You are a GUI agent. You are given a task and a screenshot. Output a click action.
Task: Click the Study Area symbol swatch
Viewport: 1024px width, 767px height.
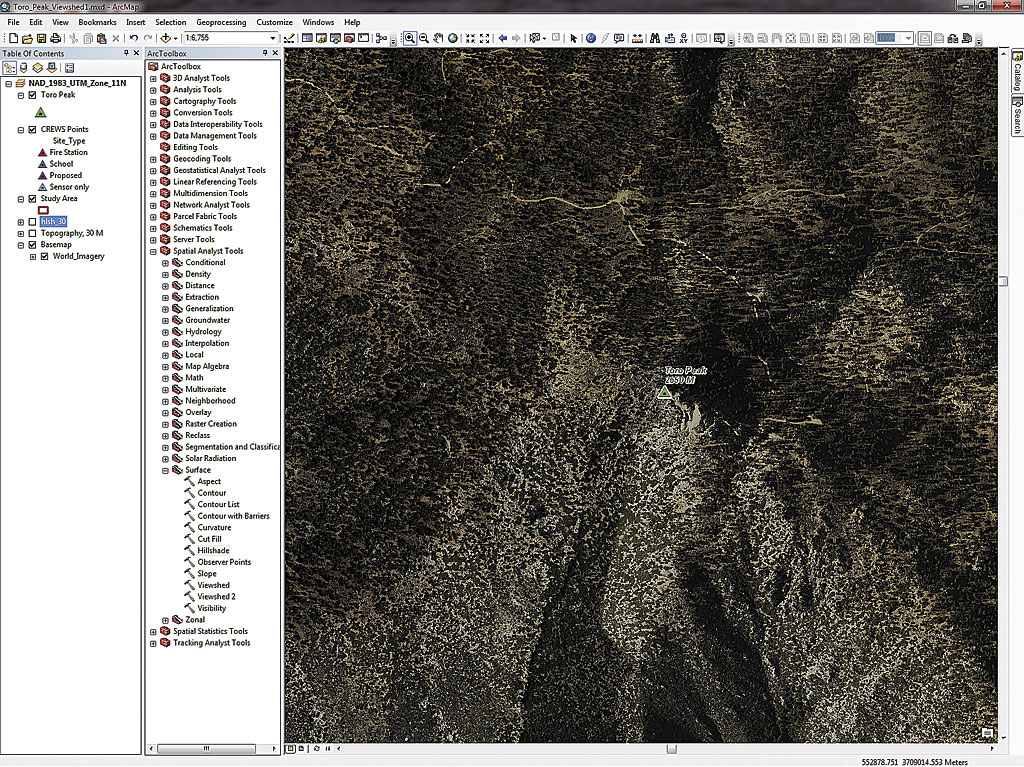point(43,210)
